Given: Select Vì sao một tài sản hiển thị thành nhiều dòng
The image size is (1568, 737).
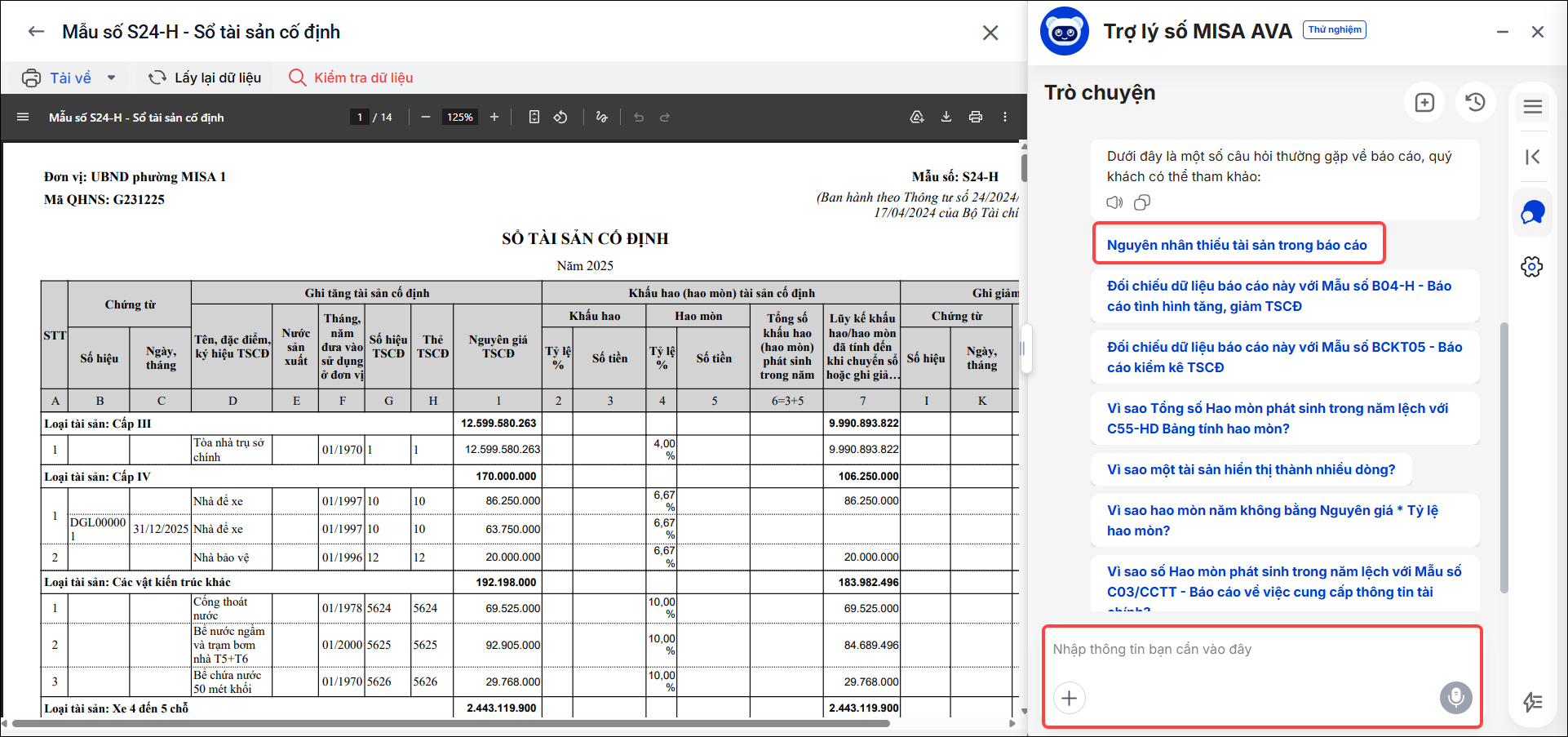Looking at the screenshot, I should pos(1251,469).
